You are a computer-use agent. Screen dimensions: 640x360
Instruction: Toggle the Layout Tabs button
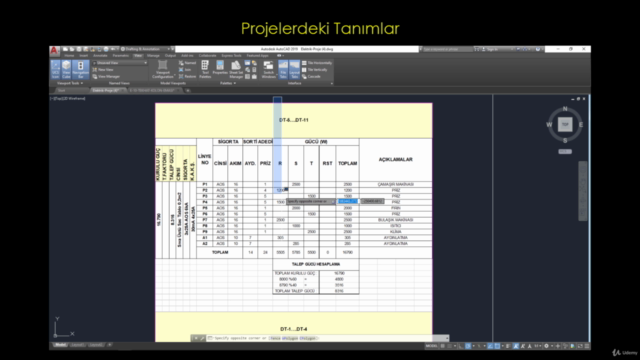294,70
